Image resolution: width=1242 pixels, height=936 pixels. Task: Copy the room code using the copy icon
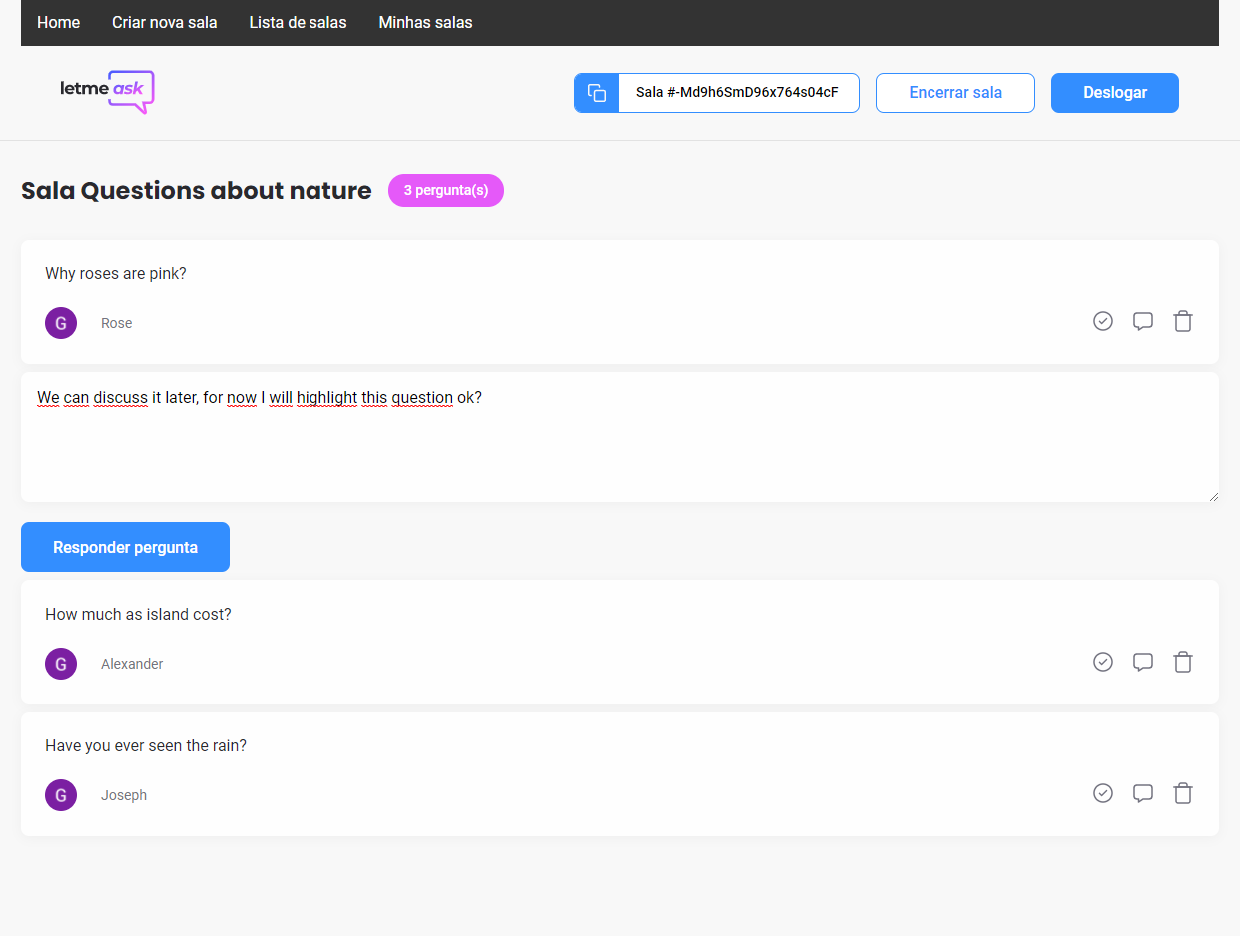[595, 92]
